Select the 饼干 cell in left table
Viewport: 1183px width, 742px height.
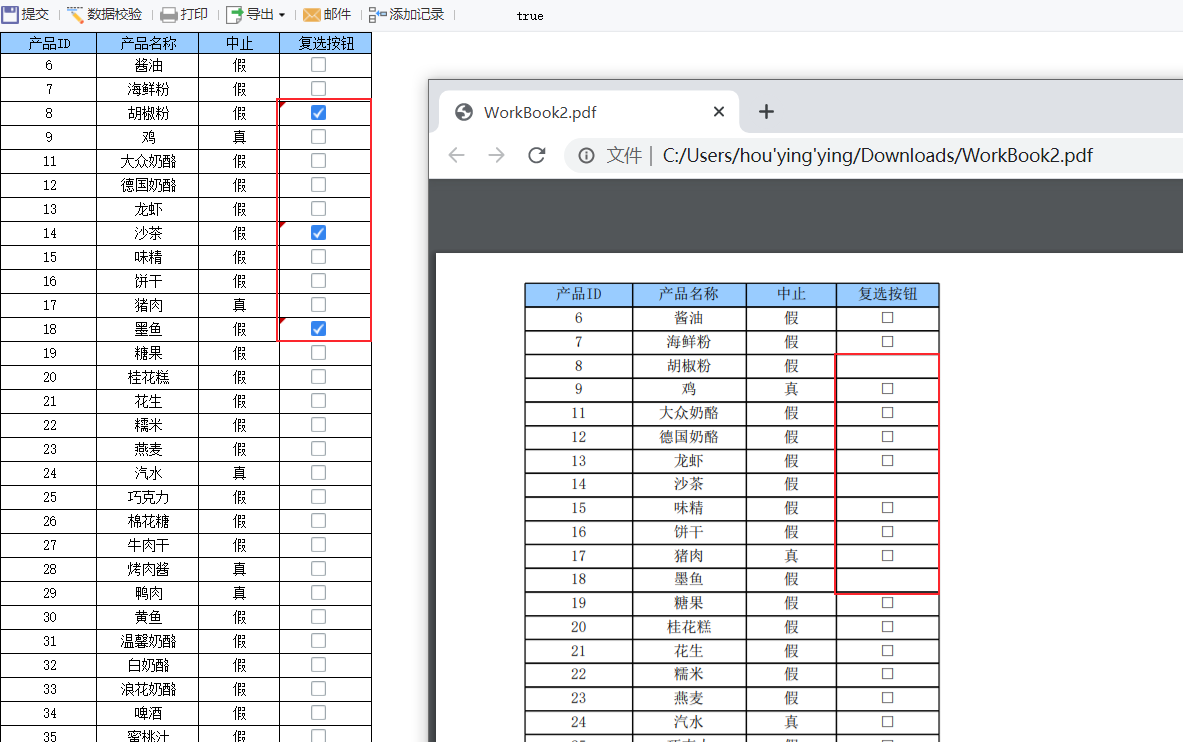coord(148,281)
